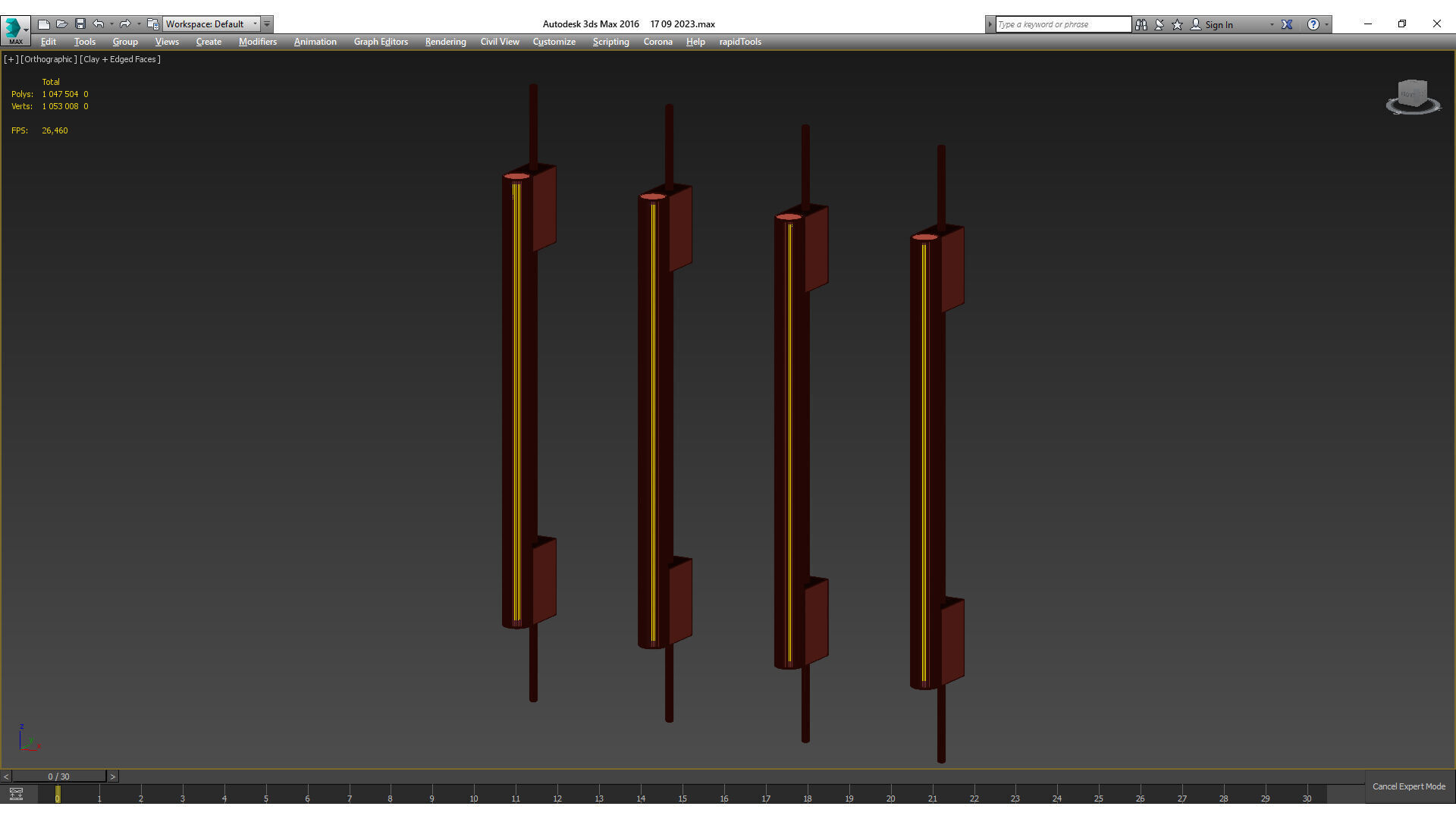Click the Open File folder icon

tap(62, 24)
